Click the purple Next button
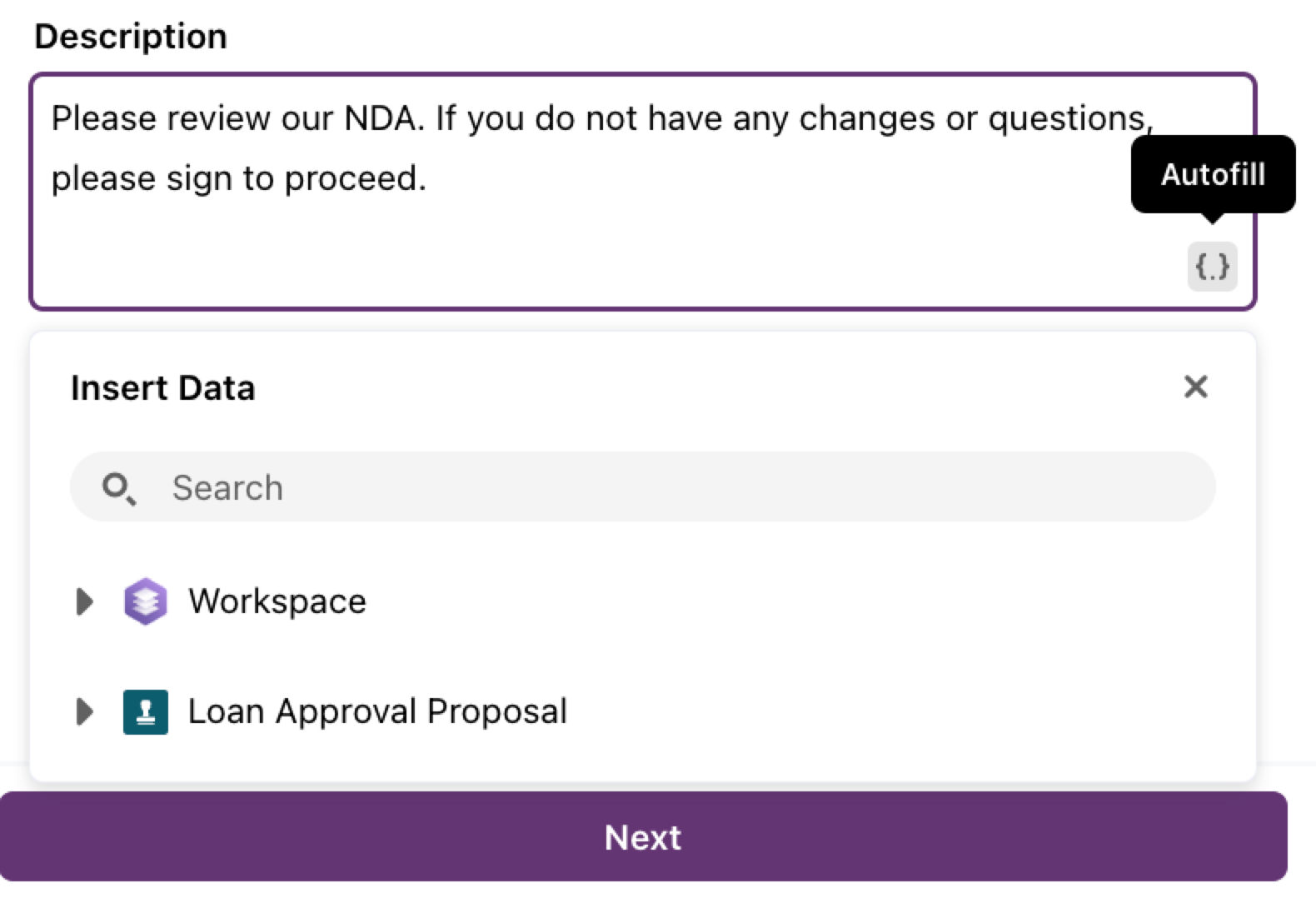1316x903 pixels. 643,836
